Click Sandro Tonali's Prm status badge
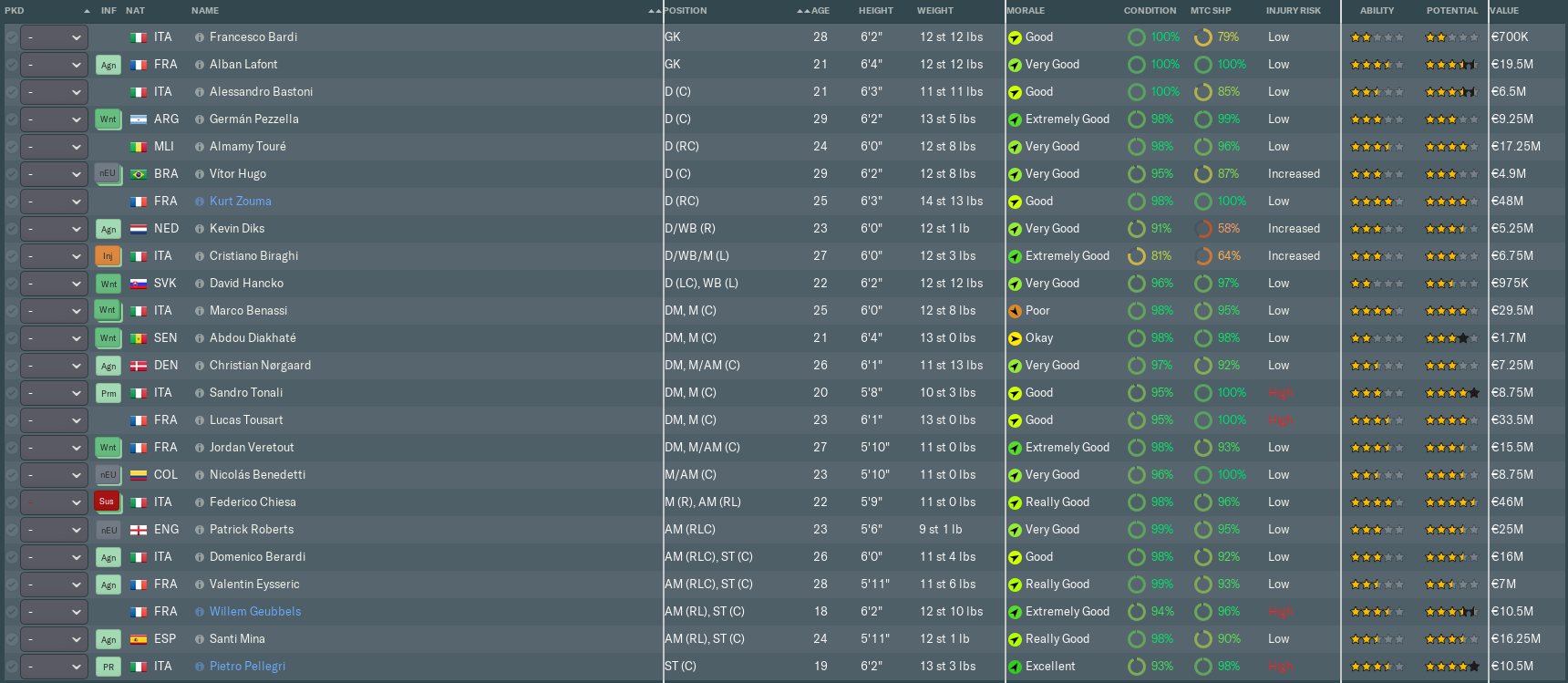This screenshot has width=1568, height=683. (x=108, y=393)
